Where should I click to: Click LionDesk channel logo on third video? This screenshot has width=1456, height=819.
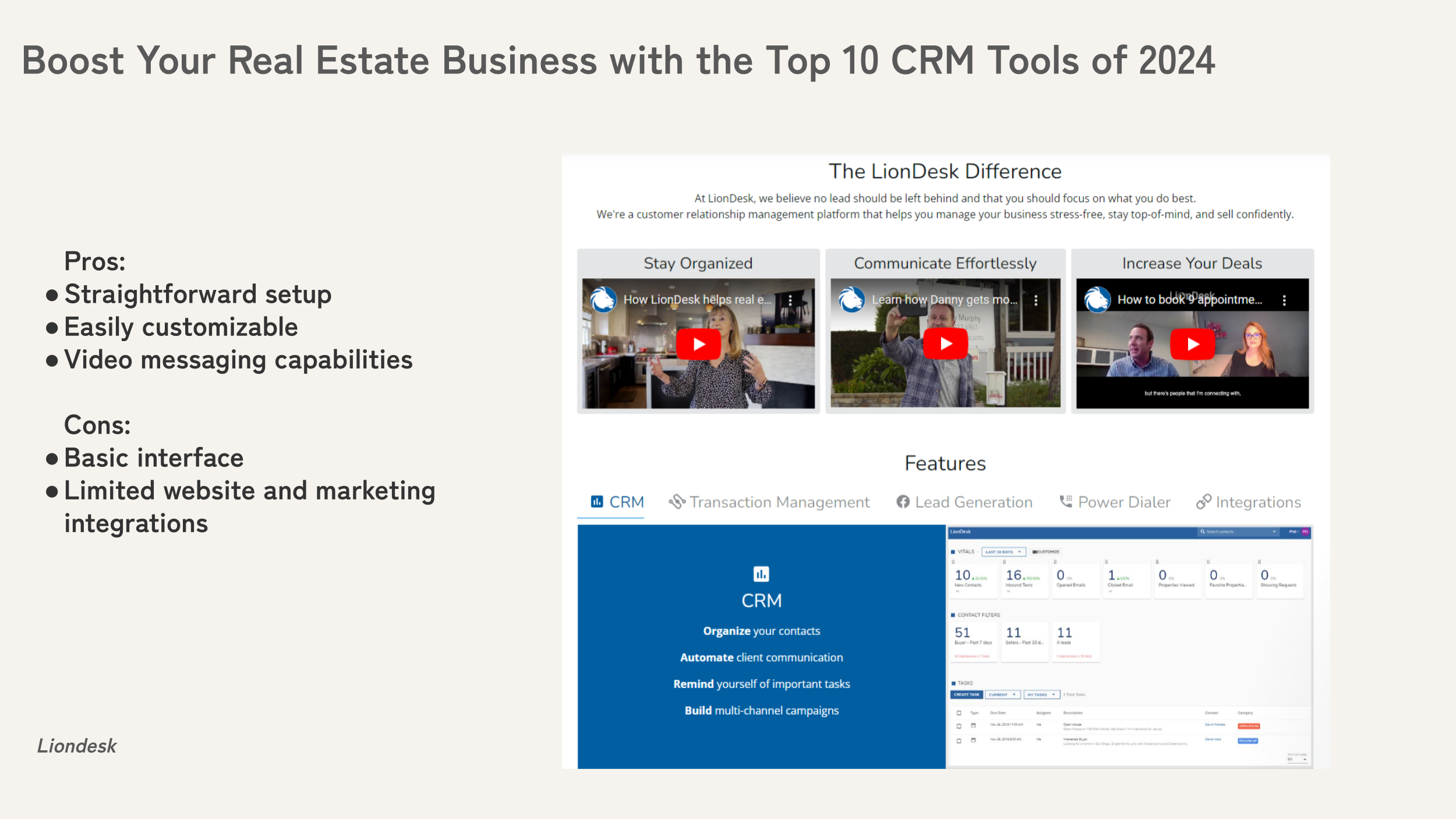click(x=1097, y=300)
